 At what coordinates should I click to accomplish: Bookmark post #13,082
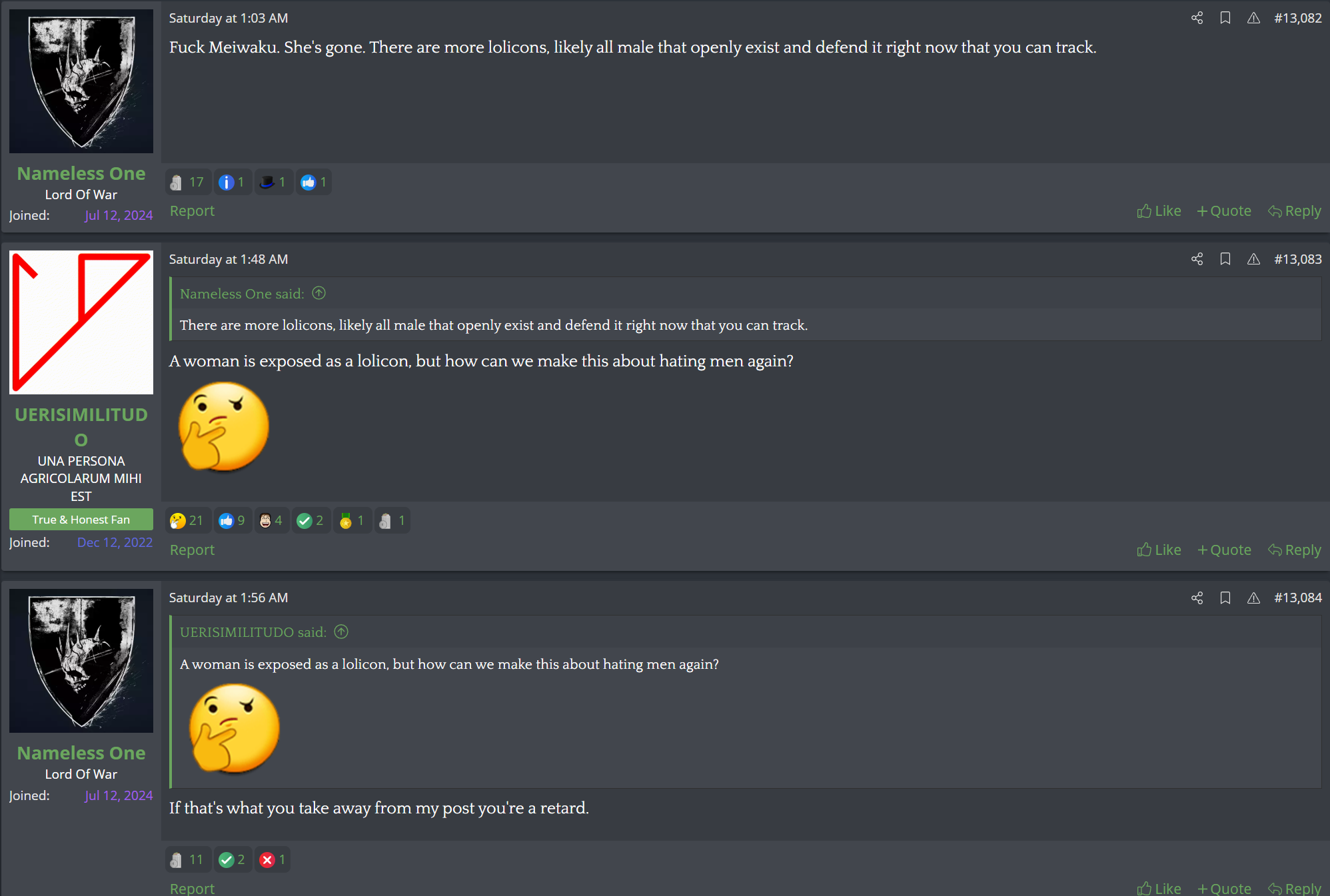(x=1225, y=18)
